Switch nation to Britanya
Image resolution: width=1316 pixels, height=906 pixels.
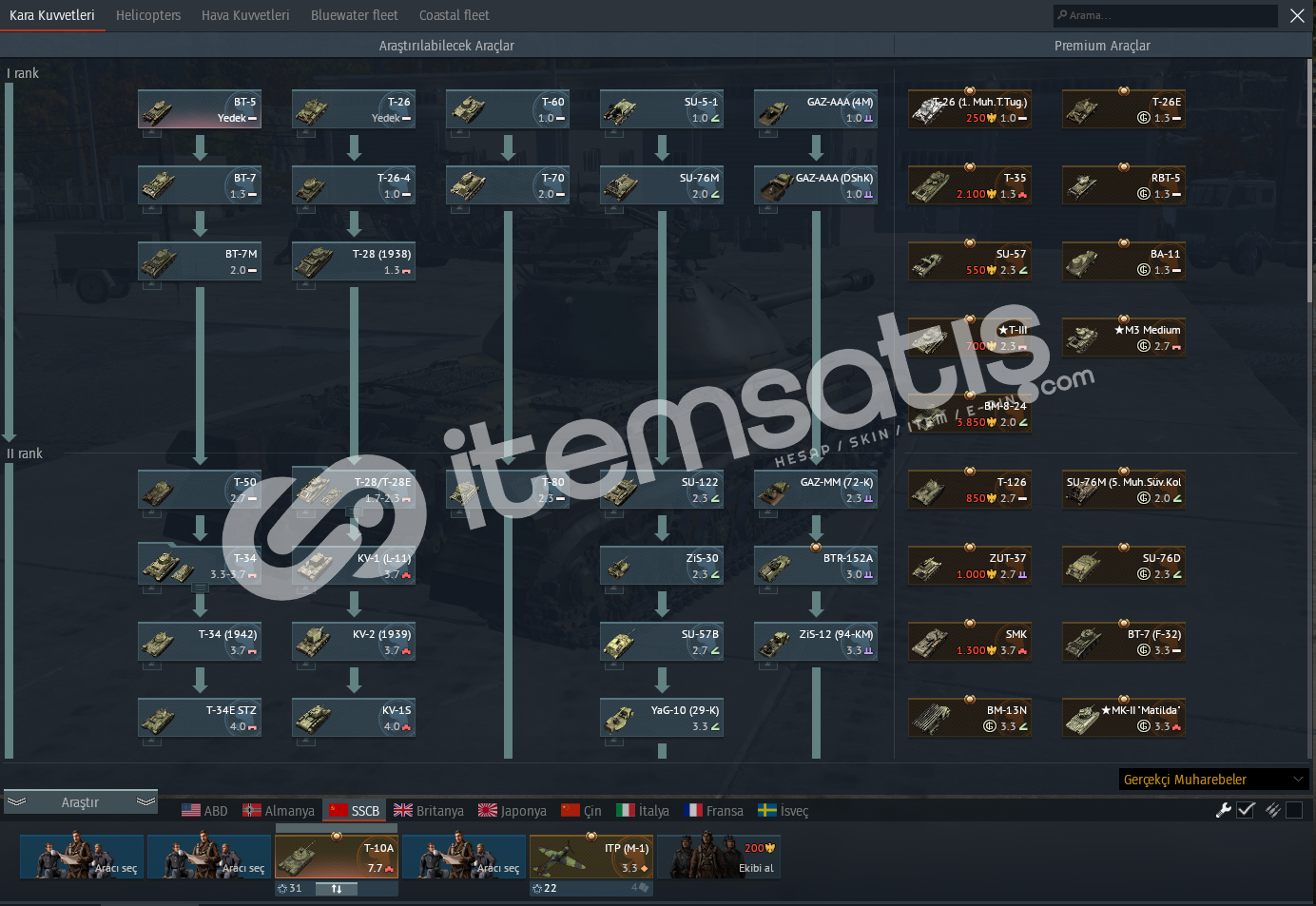click(x=429, y=811)
